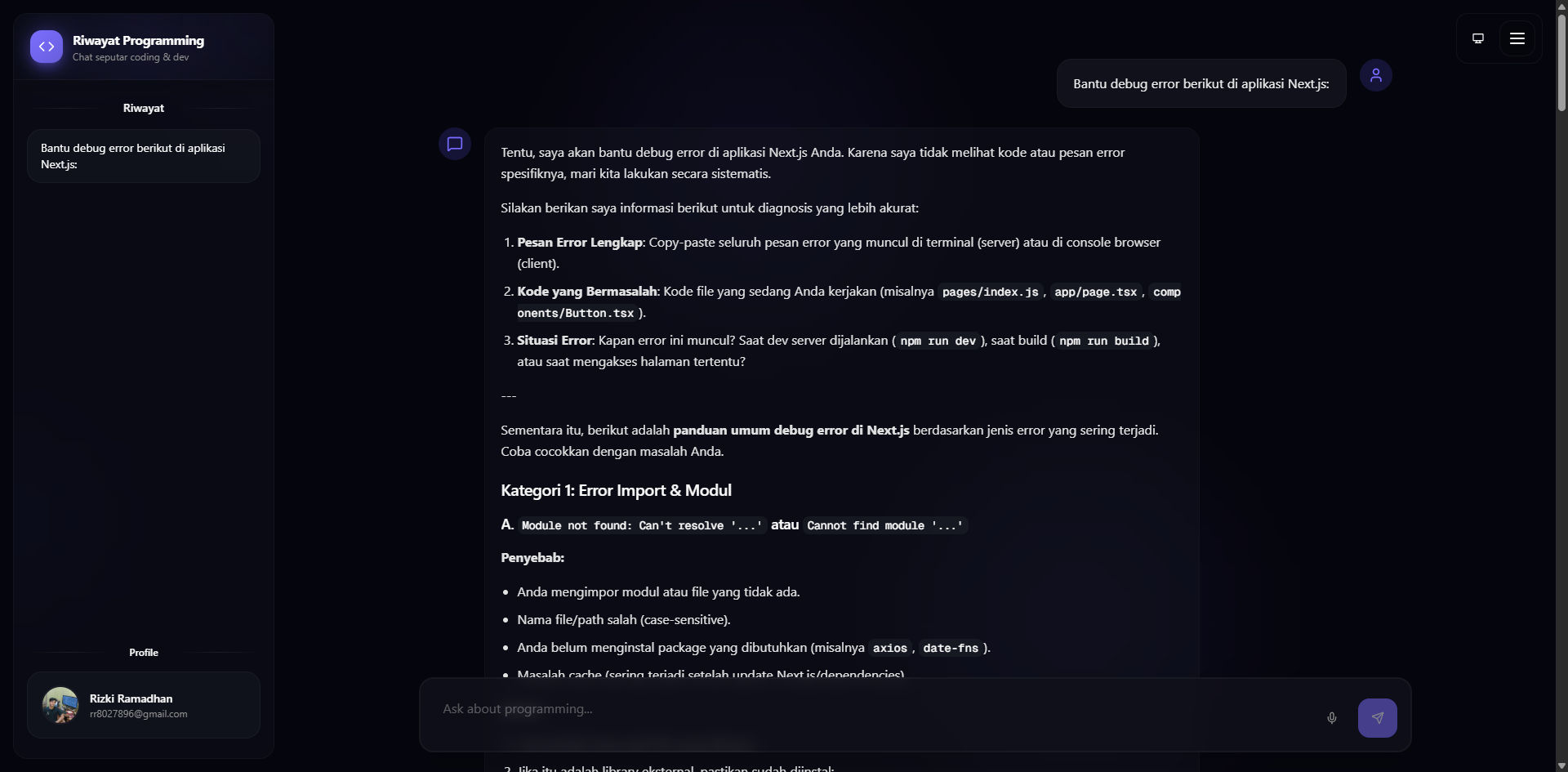Click the rr8027896@gmail.com email address
The height and width of the screenshot is (772, 1568).
click(x=139, y=714)
